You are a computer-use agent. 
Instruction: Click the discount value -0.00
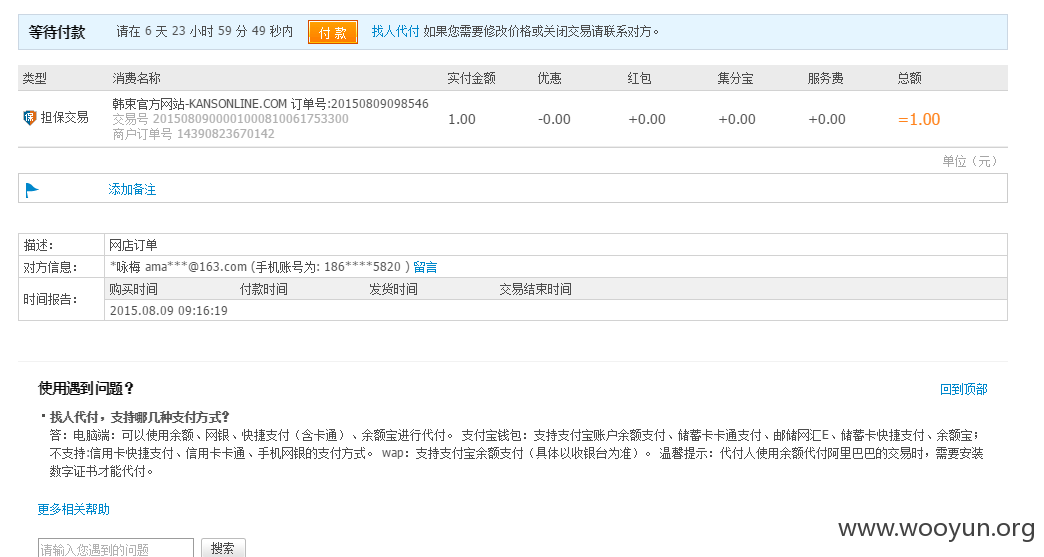tap(554, 119)
